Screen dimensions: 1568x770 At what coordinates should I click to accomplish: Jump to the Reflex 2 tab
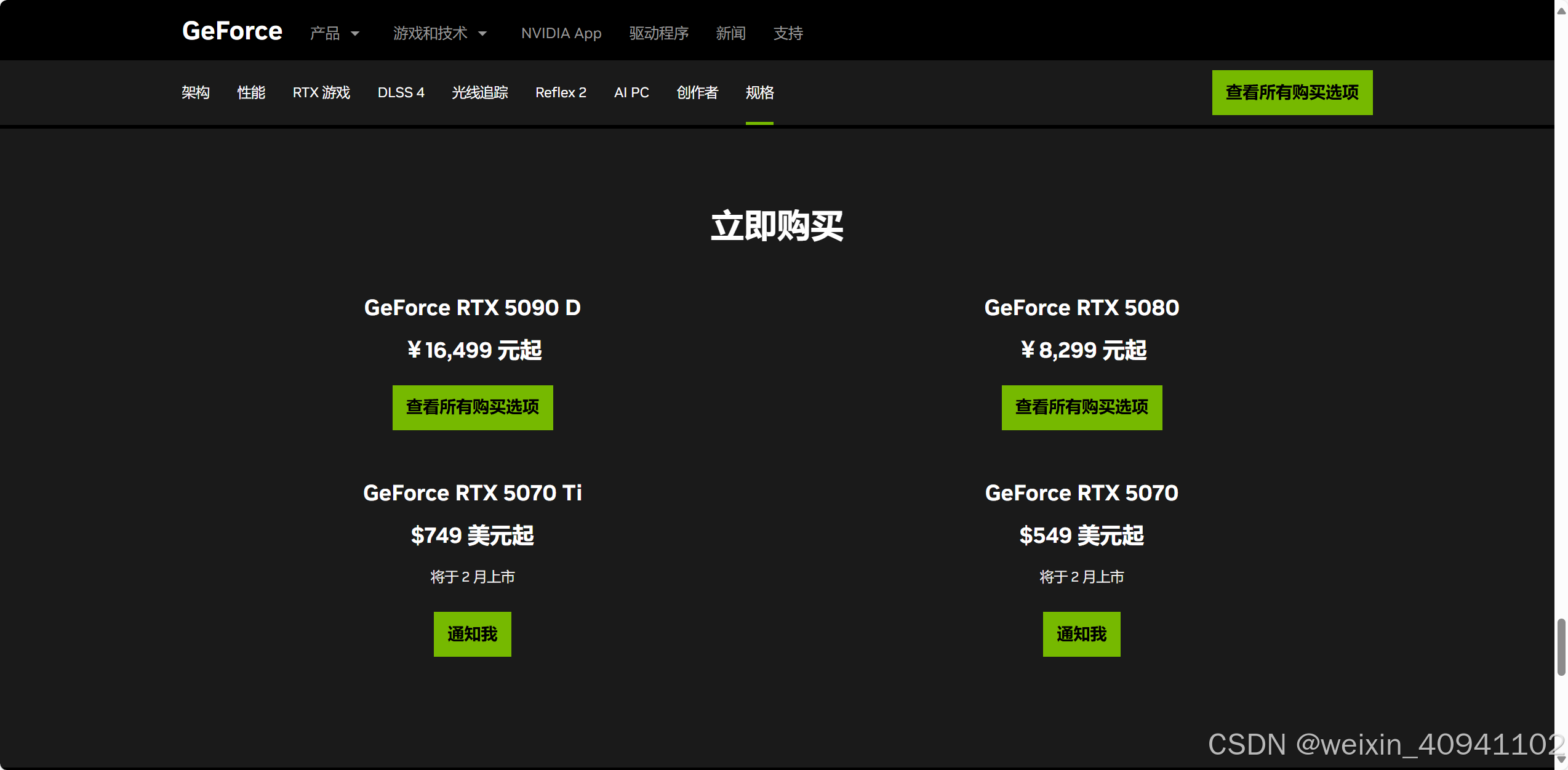tap(561, 92)
